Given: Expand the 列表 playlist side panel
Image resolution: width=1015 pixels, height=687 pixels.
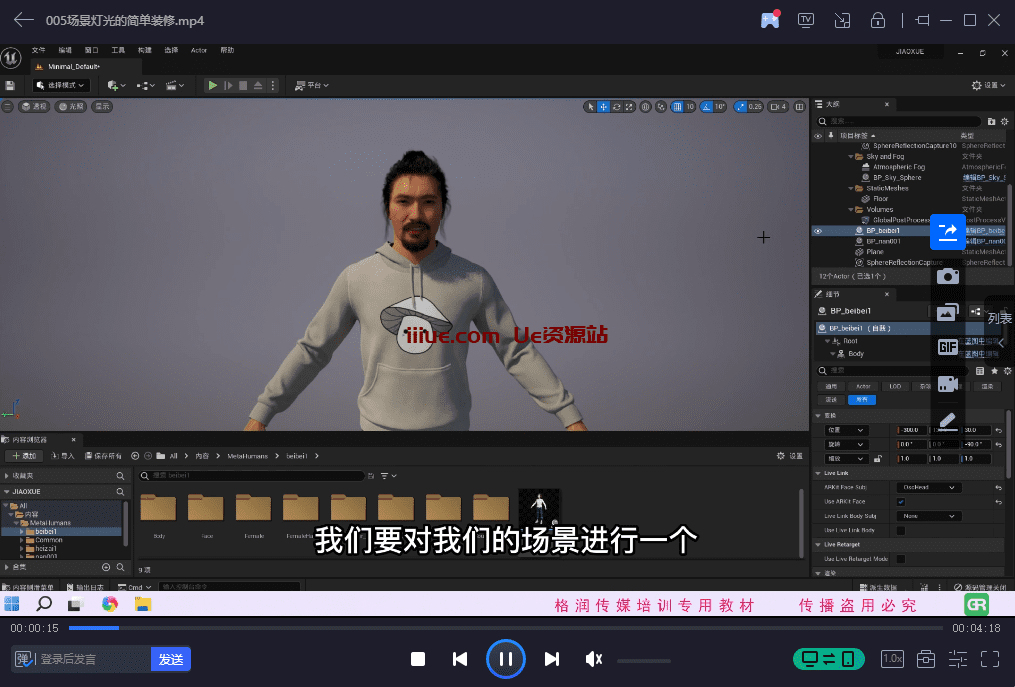Looking at the screenshot, I should (999, 319).
